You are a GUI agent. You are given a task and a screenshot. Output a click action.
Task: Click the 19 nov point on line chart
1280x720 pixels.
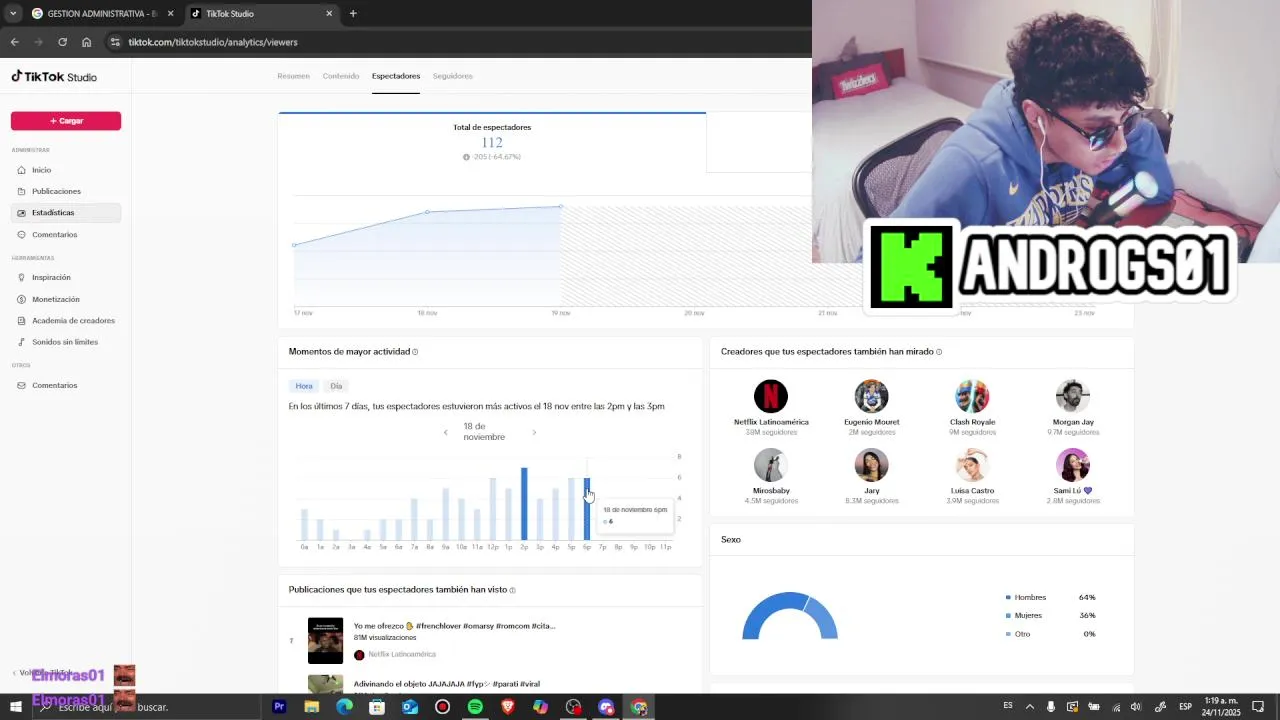click(561, 206)
